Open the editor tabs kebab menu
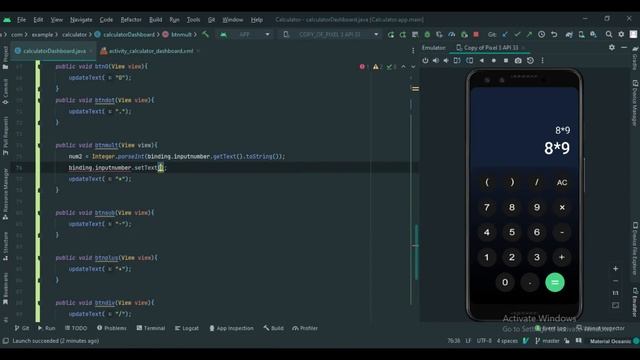The height and width of the screenshot is (360, 640). point(413,51)
